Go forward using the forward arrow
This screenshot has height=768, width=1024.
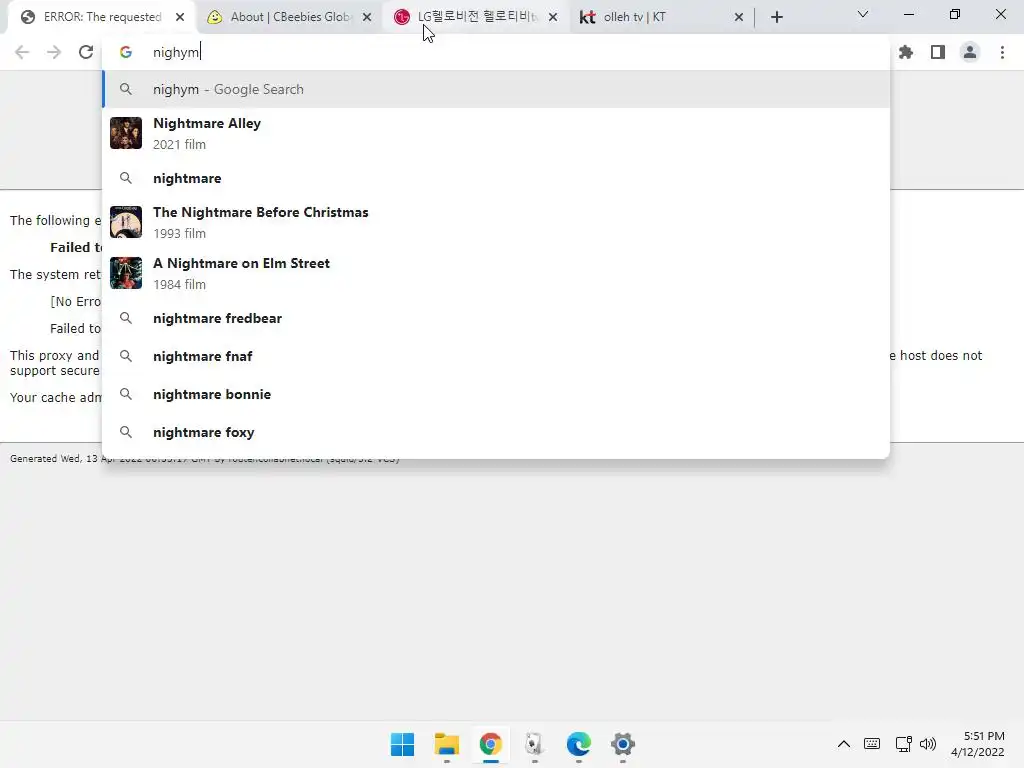point(54,52)
